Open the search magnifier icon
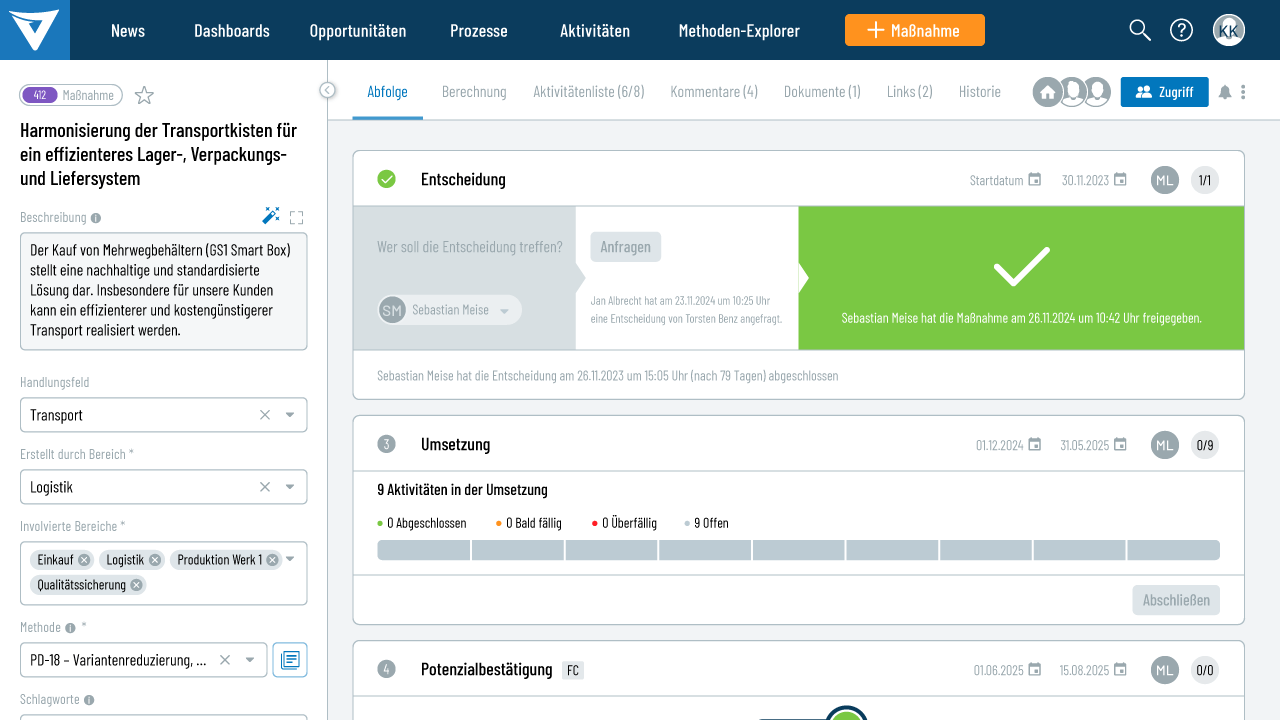Screen dimensions: 1280x720 point(1140,30)
